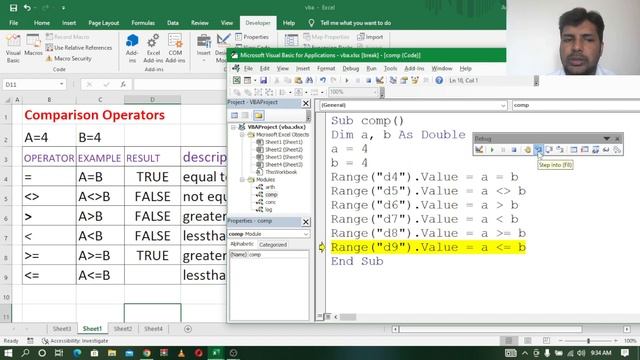Click Windows Start button on taskbar

(8, 353)
